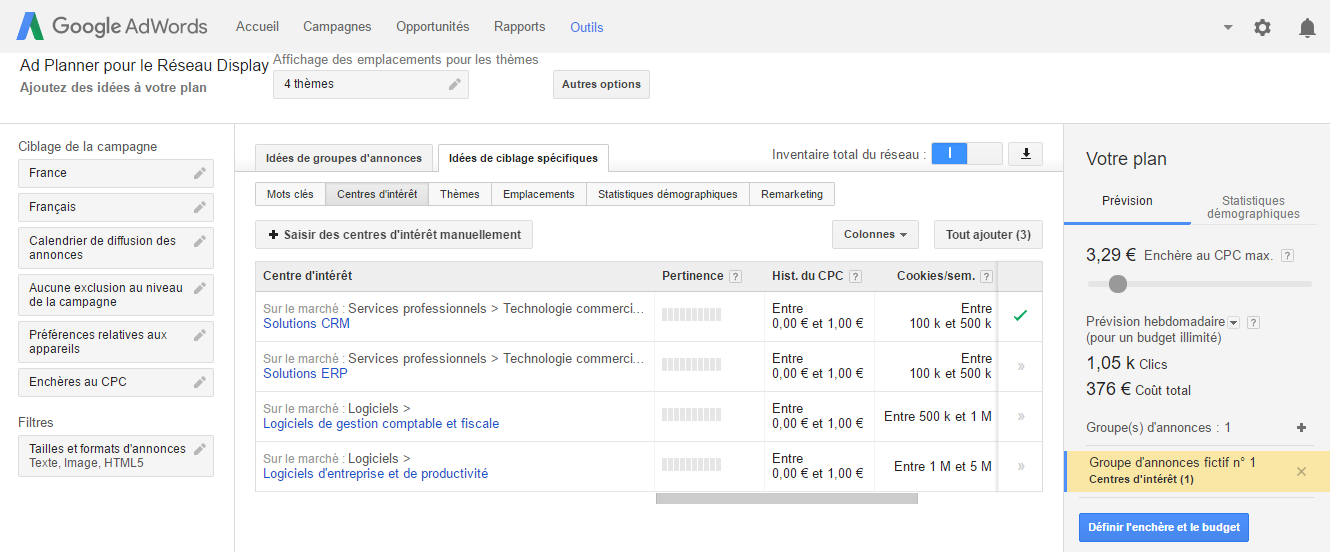The height and width of the screenshot is (556, 1330).
Task: Click the Google AdWords logo
Action: coord(112,26)
